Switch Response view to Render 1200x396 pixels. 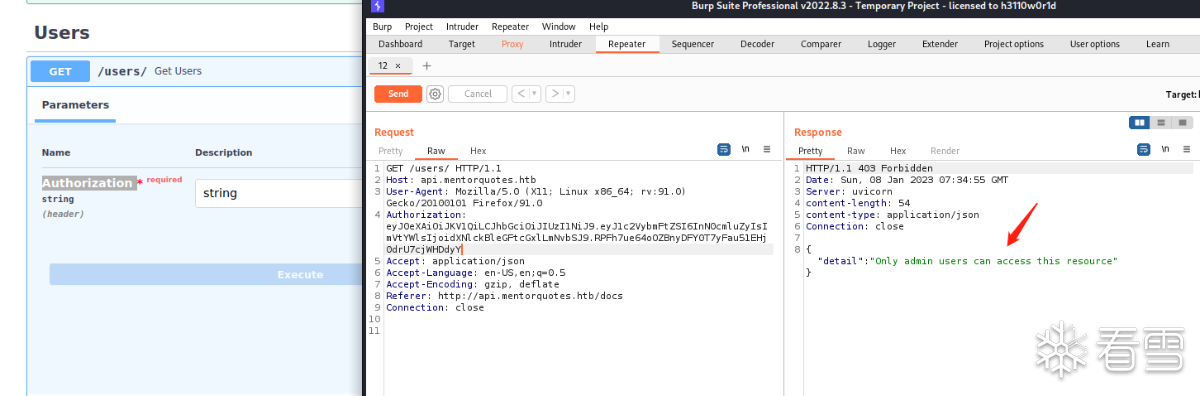(945, 150)
